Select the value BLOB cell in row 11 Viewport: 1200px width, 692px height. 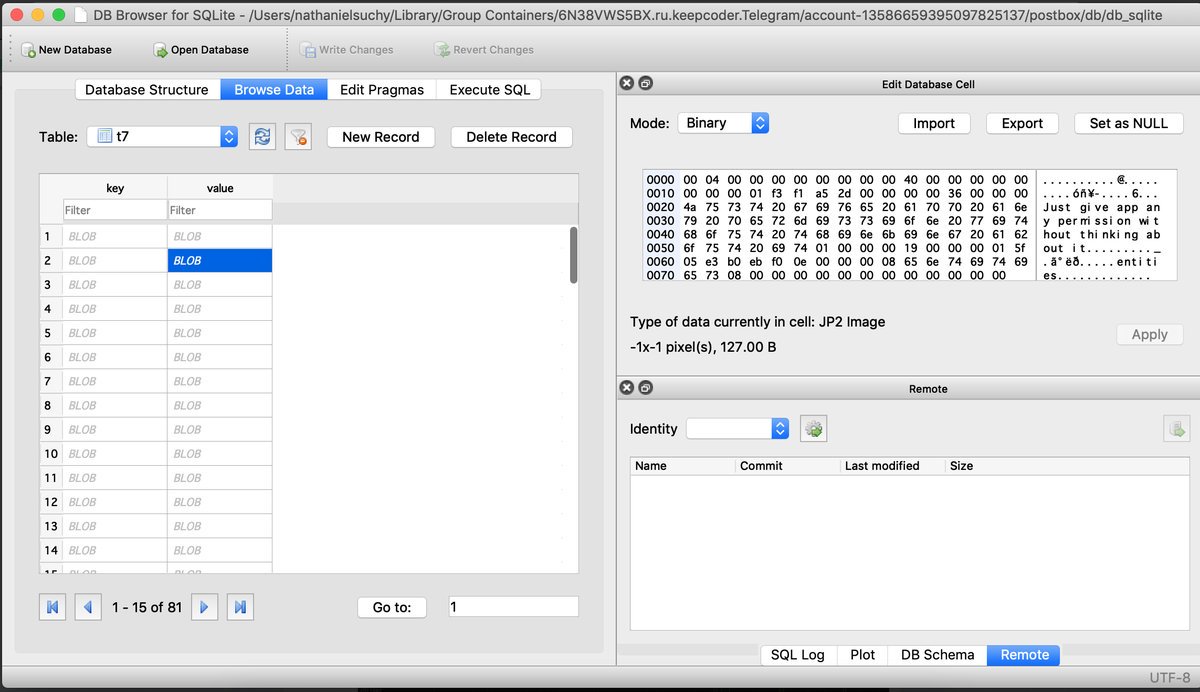(x=220, y=478)
